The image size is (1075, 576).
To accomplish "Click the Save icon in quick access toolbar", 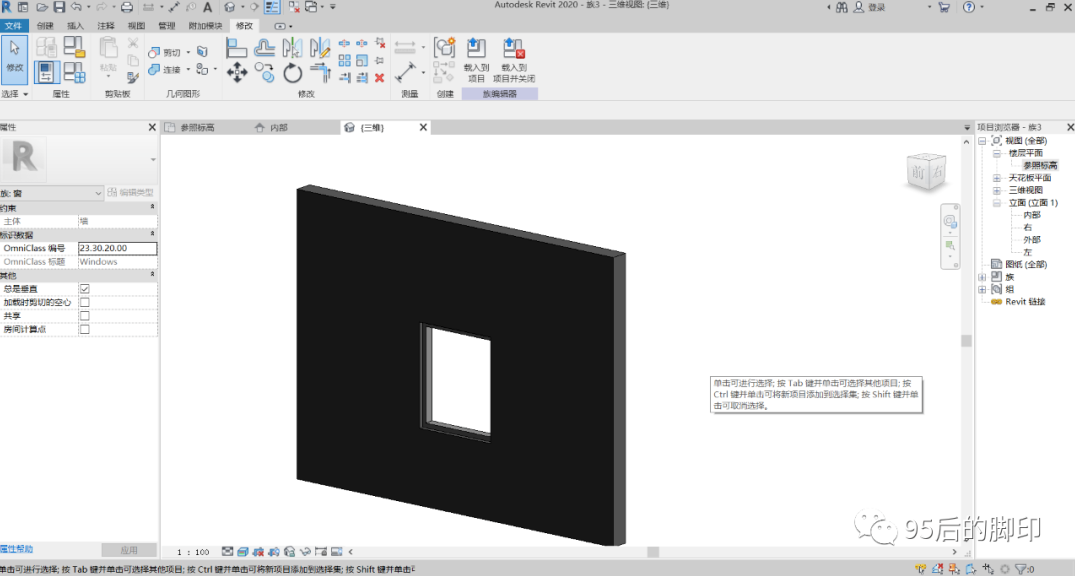I will click(x=59, y=7).
